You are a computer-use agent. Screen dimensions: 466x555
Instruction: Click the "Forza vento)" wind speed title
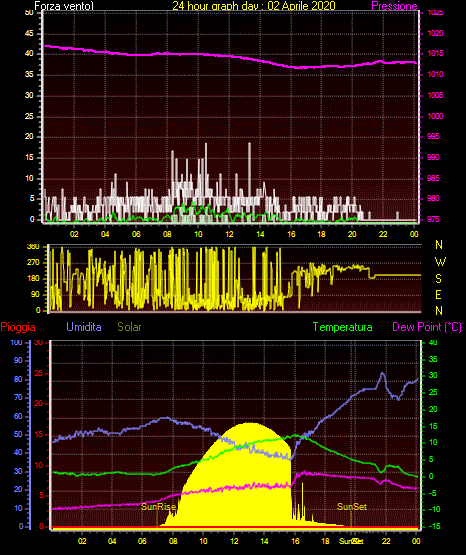point(64,5)
